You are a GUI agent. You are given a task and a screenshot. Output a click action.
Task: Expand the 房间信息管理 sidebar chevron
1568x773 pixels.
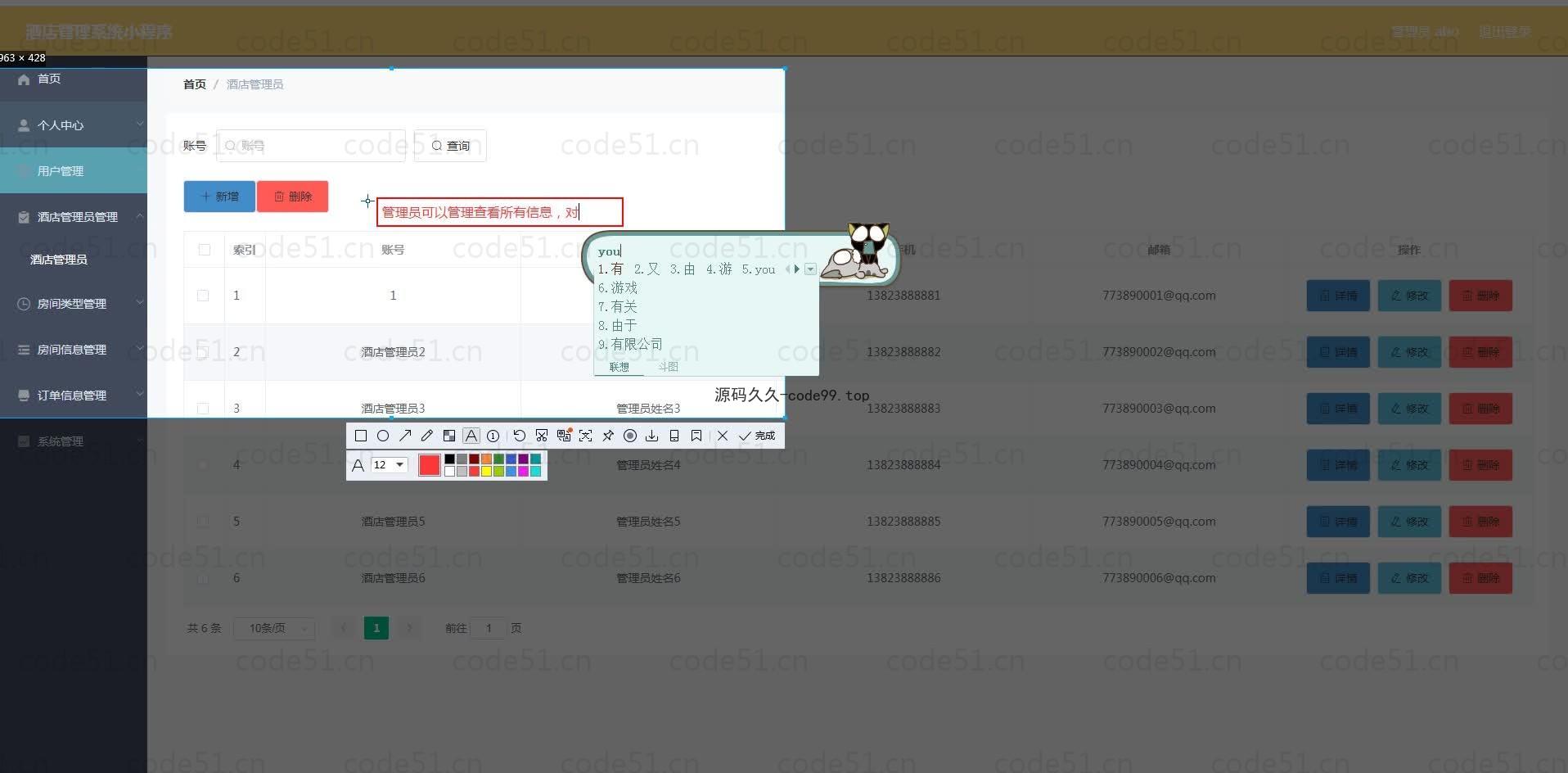tap(140, 349)
